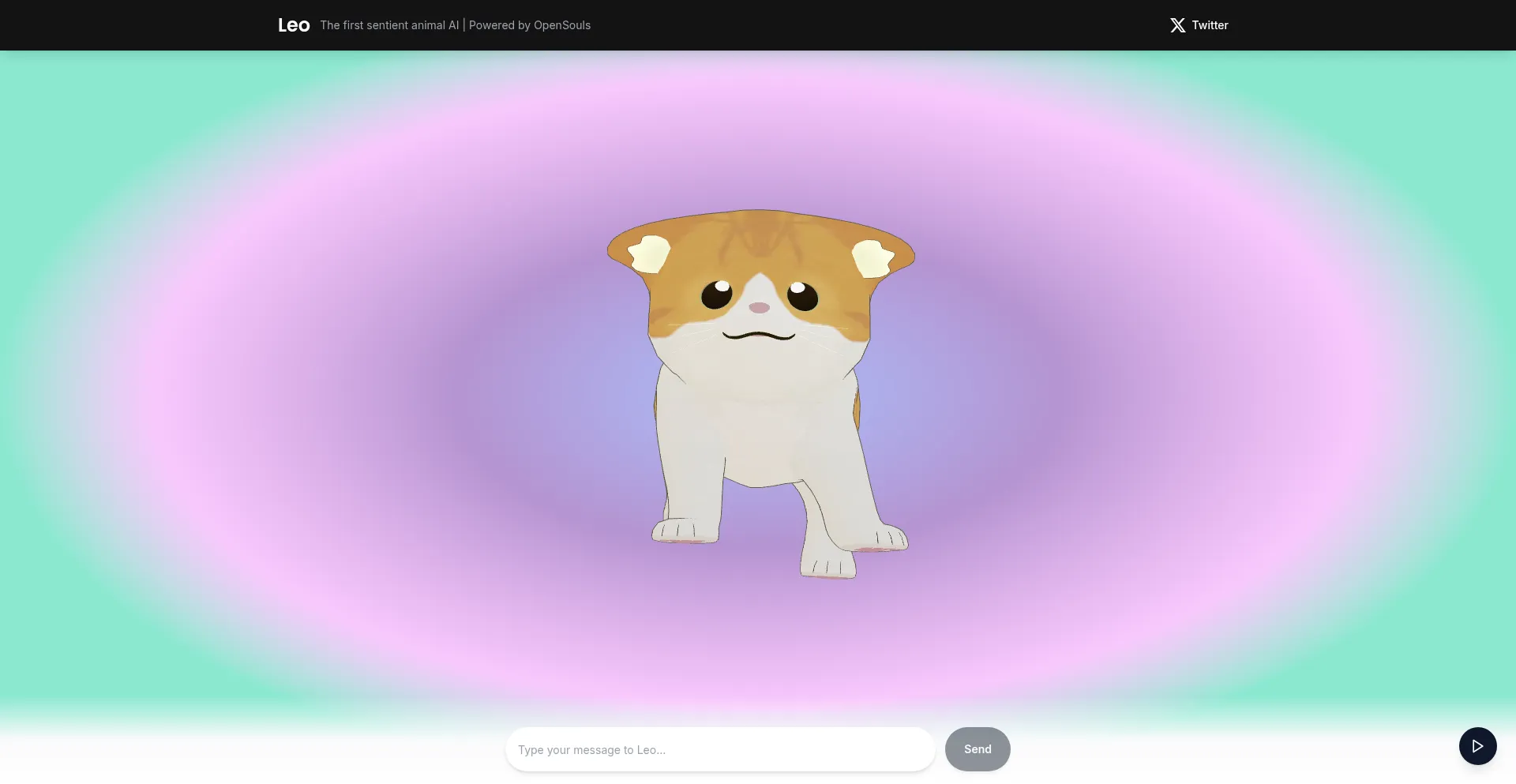This screenshot has height=784, width=1516.
Task: Focus the 'Type your message to Leo' field
Action: [x=719, y=749]
